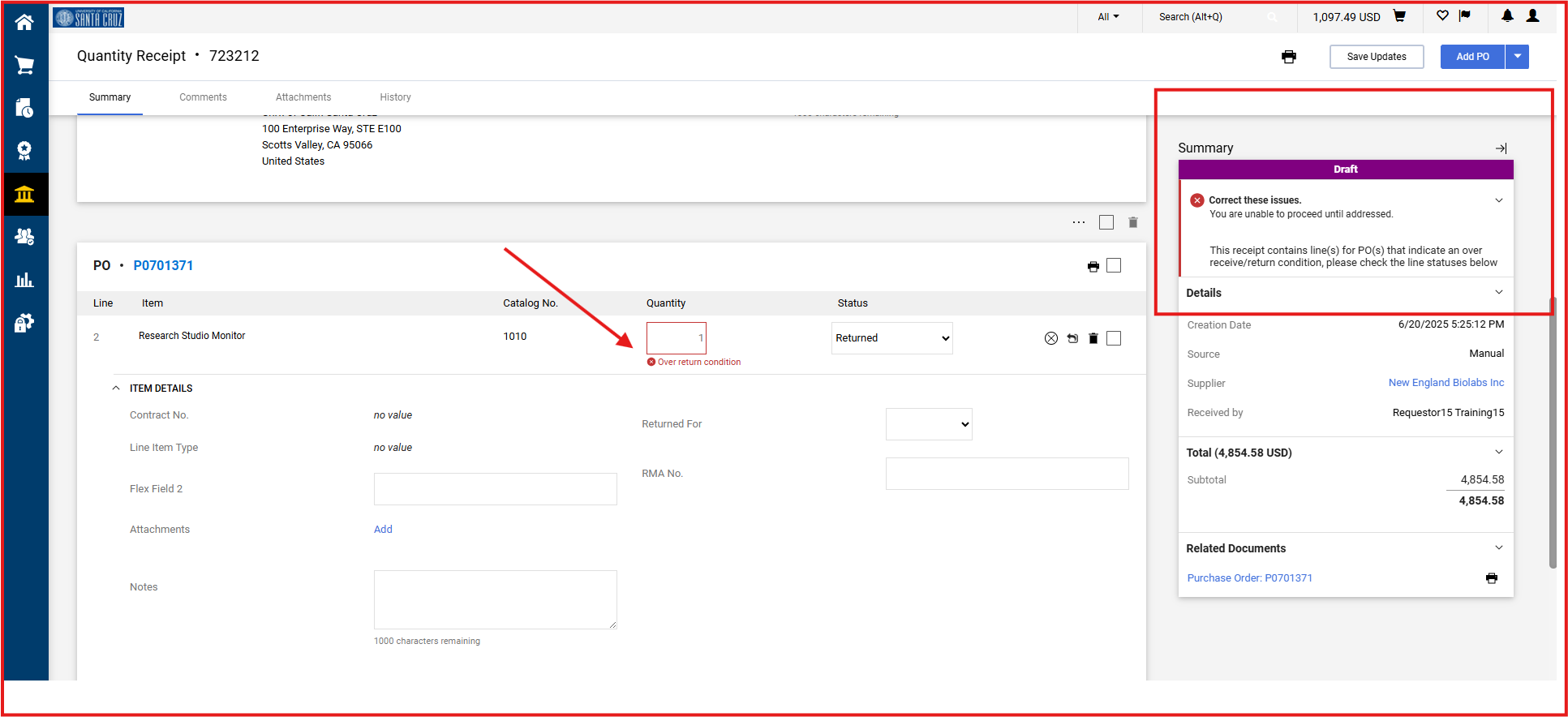Click the home icon in the sidebar
This screenshot has height=717, width=1568.
click(x=24, y=22)
